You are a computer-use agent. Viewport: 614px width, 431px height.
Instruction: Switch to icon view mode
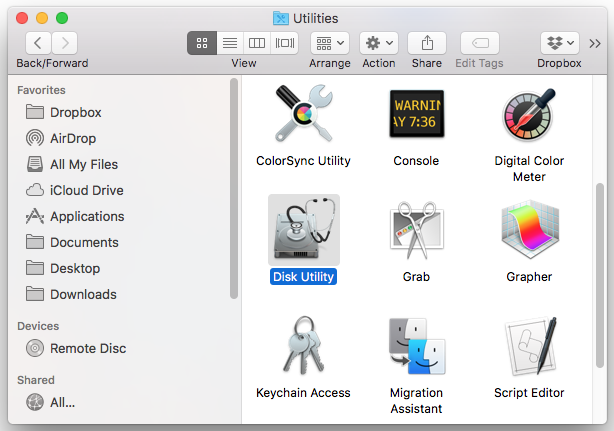202,43
